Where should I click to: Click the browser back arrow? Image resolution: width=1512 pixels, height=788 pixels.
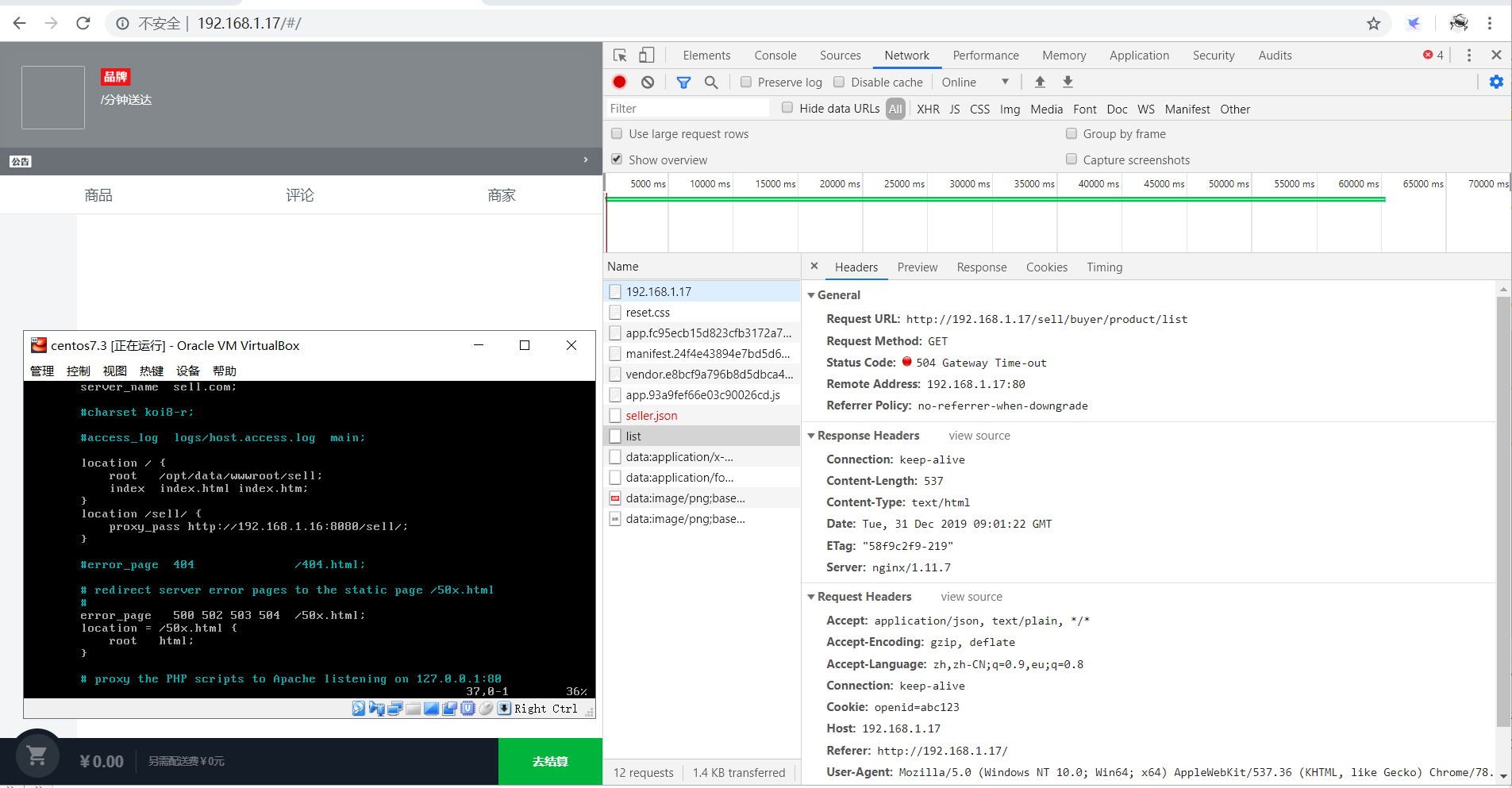pos(20,23)
